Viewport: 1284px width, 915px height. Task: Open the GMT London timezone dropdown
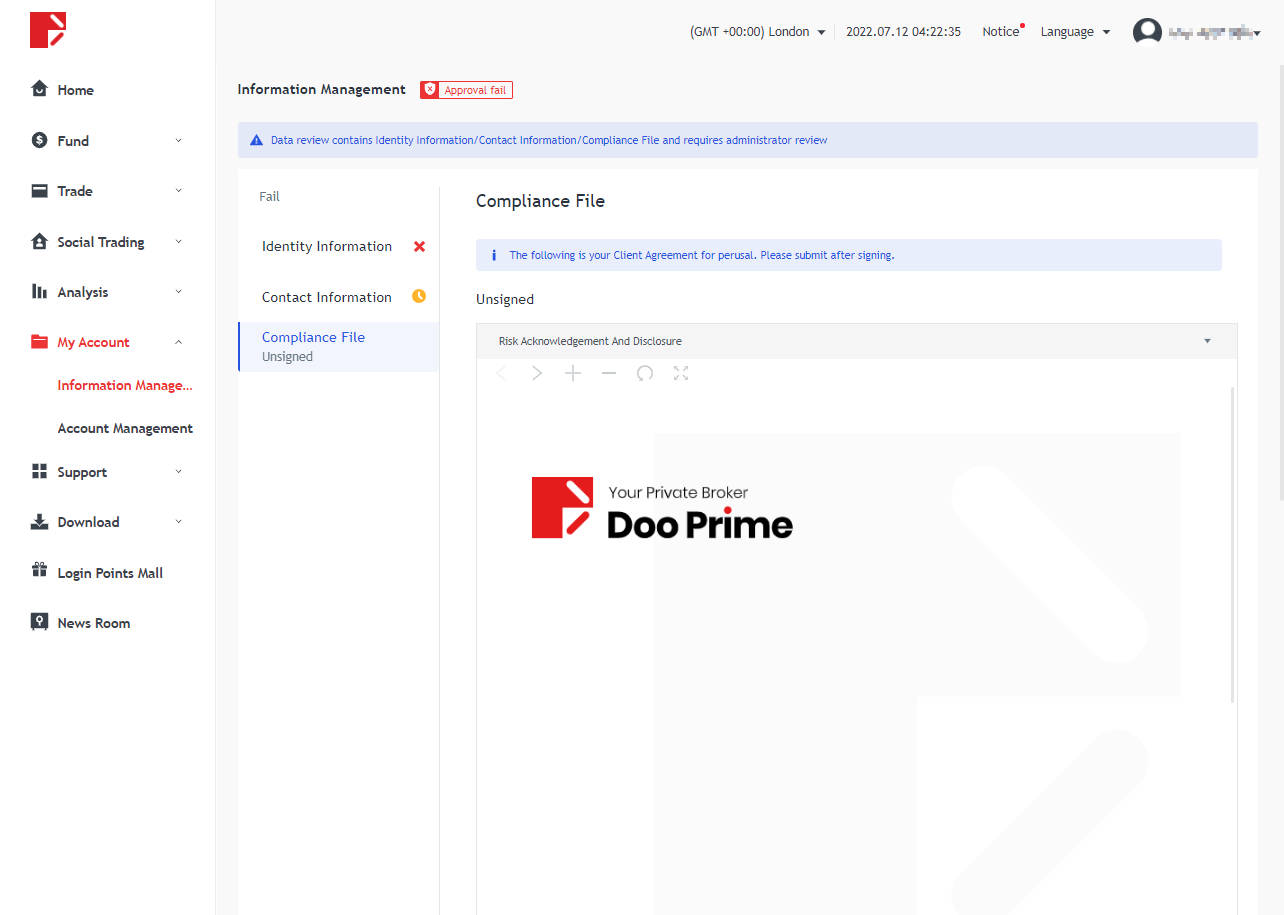pos(757,32)
